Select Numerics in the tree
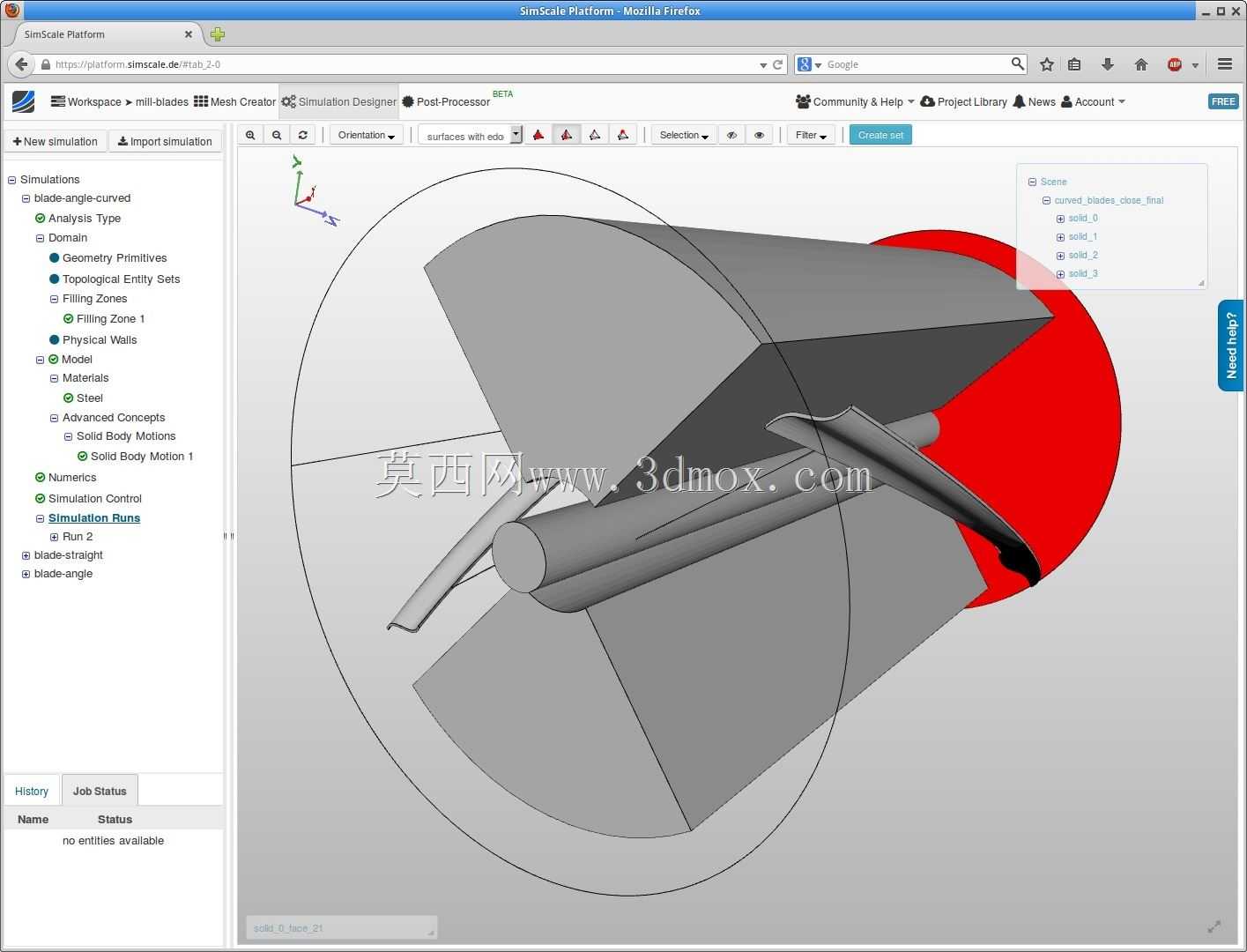This screenshot has width=1247, height=952. point(72,478)
